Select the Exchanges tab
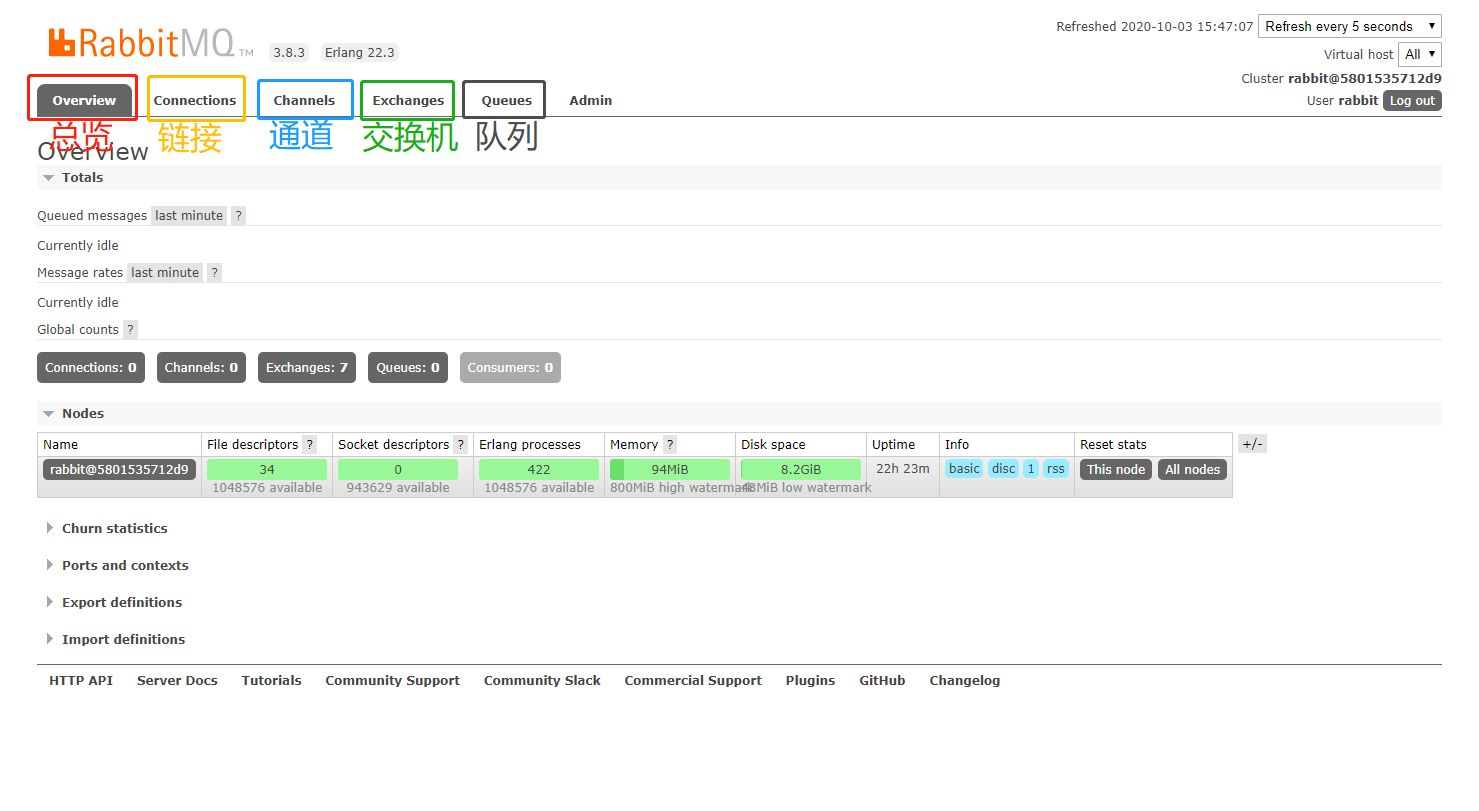Image resolution: width=1479 pixels, height=811 pixels. click(408, 101)
